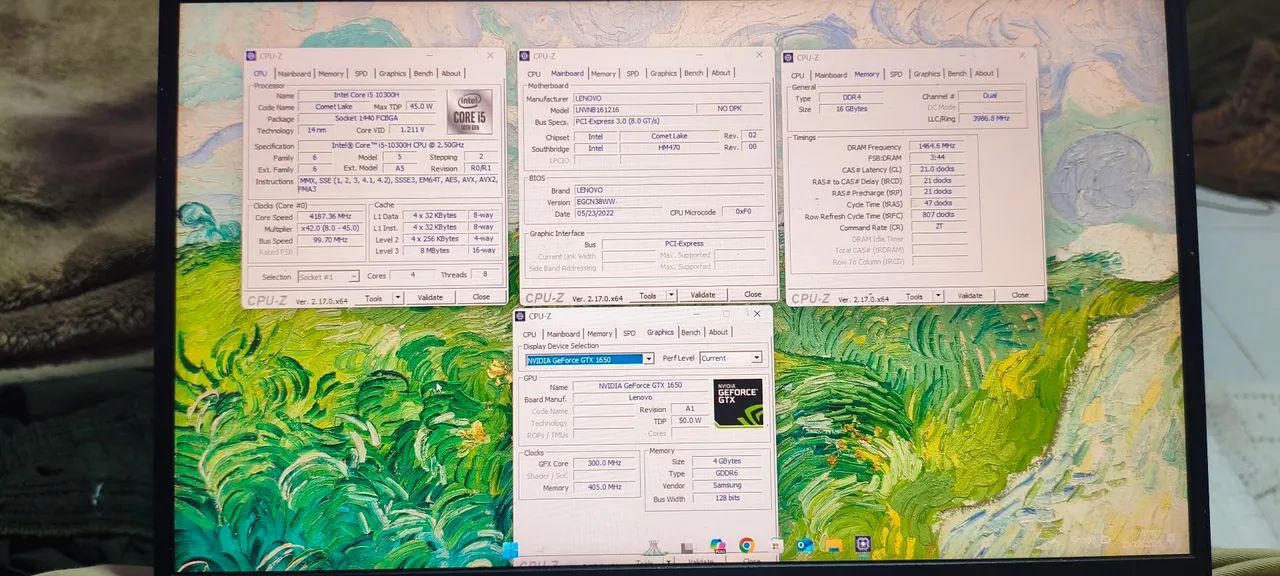
Task: Switch to the Bench tab
Action: click(424, 72)
